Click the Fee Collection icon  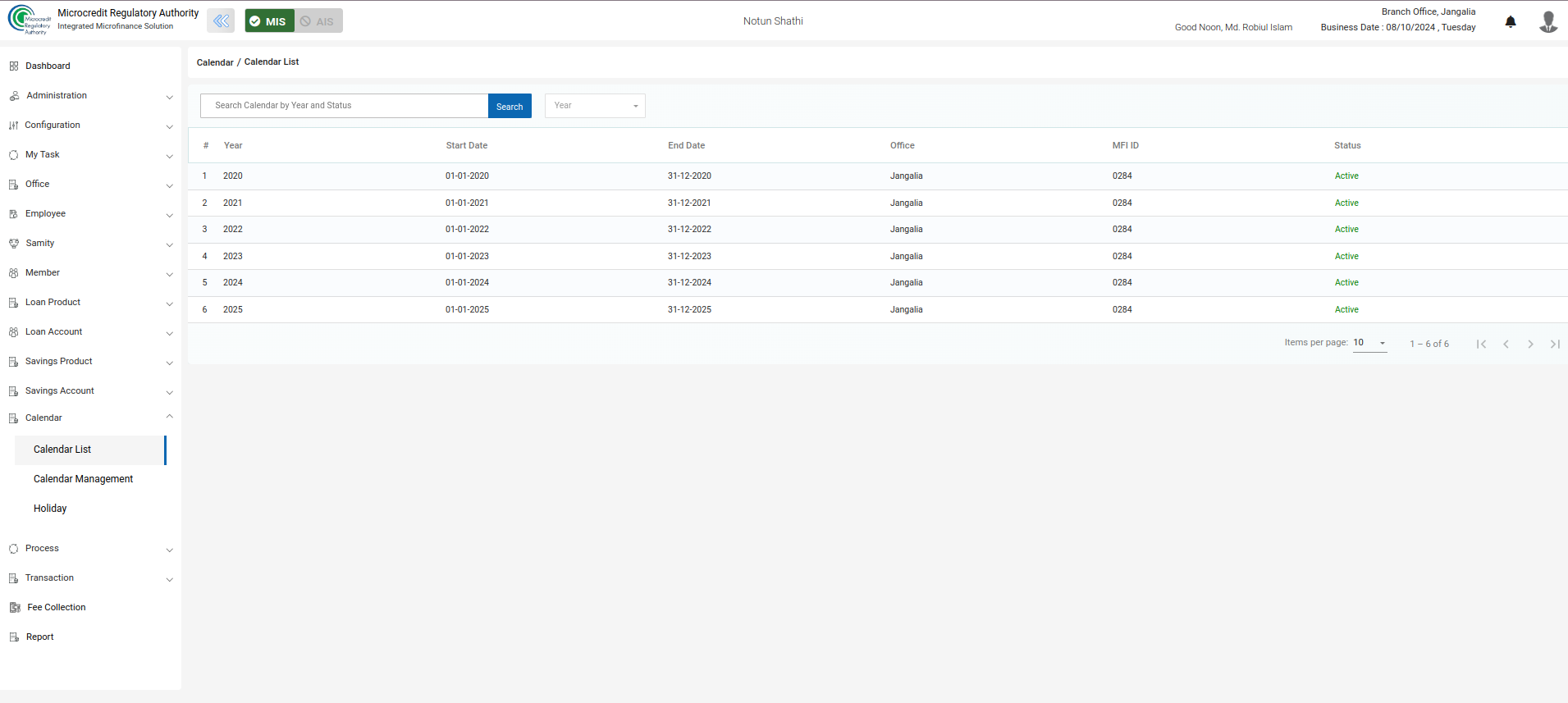coord(15,607)
